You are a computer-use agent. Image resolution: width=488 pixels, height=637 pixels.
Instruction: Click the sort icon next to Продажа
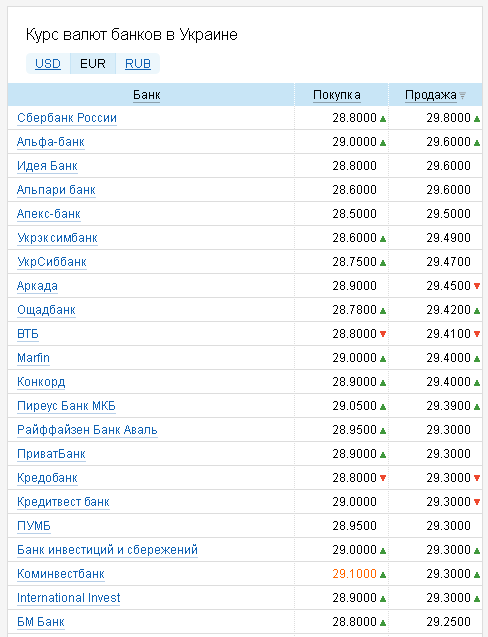point(462,95)
